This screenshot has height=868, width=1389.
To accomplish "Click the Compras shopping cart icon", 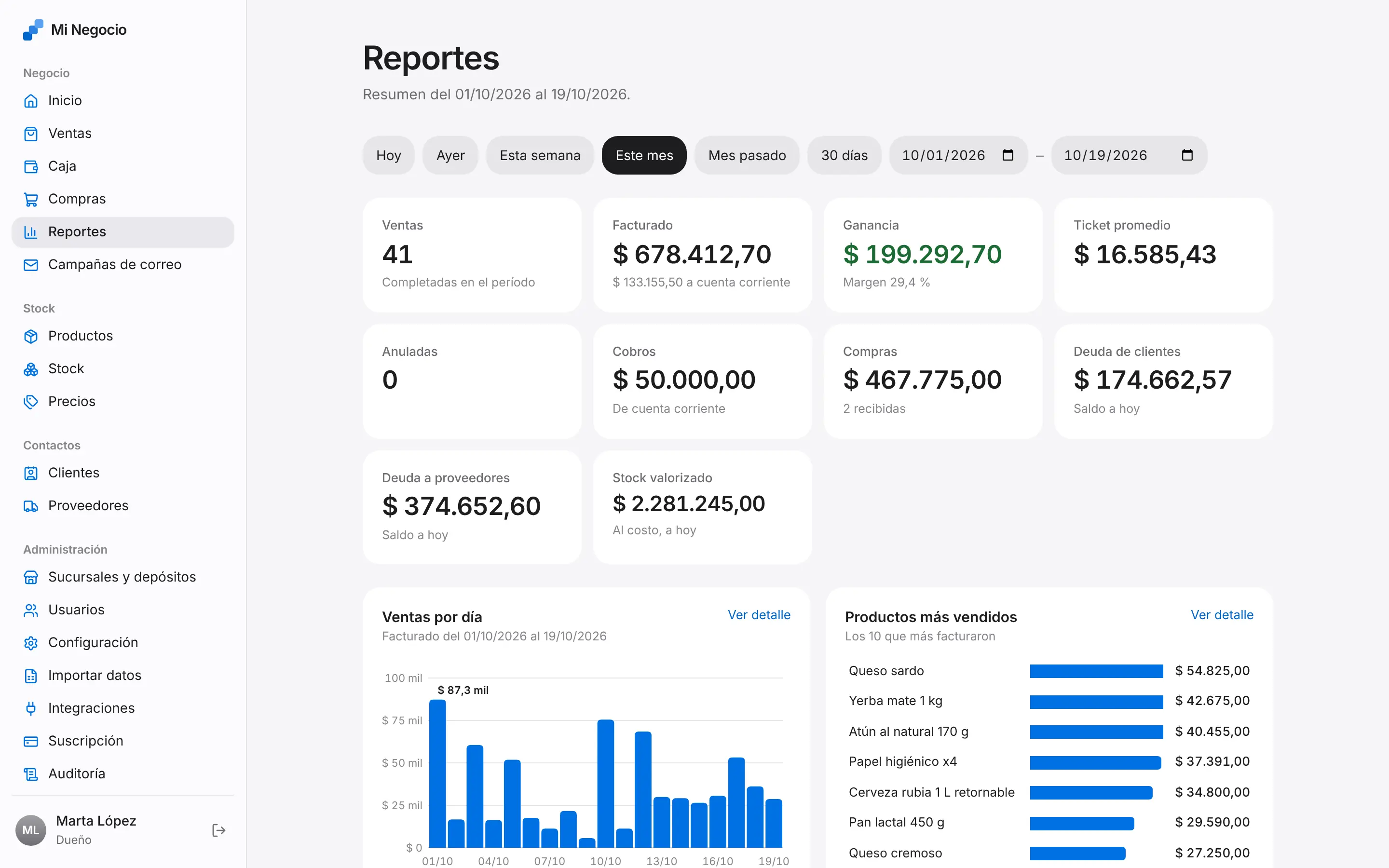I will click(x=31, y=199).
